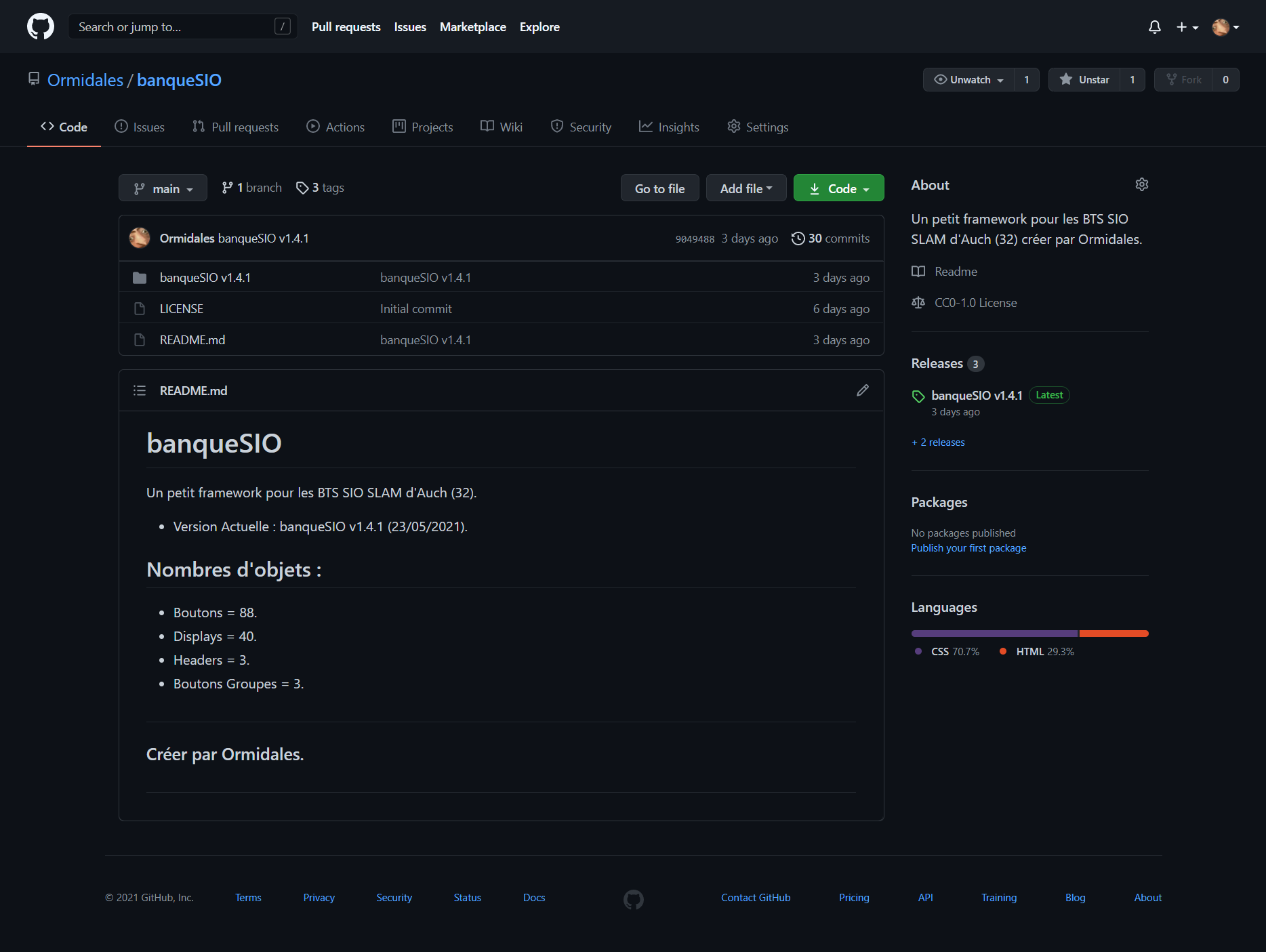Open the LICENSE file
The image size is (1266, 952).
pos(182,309)
